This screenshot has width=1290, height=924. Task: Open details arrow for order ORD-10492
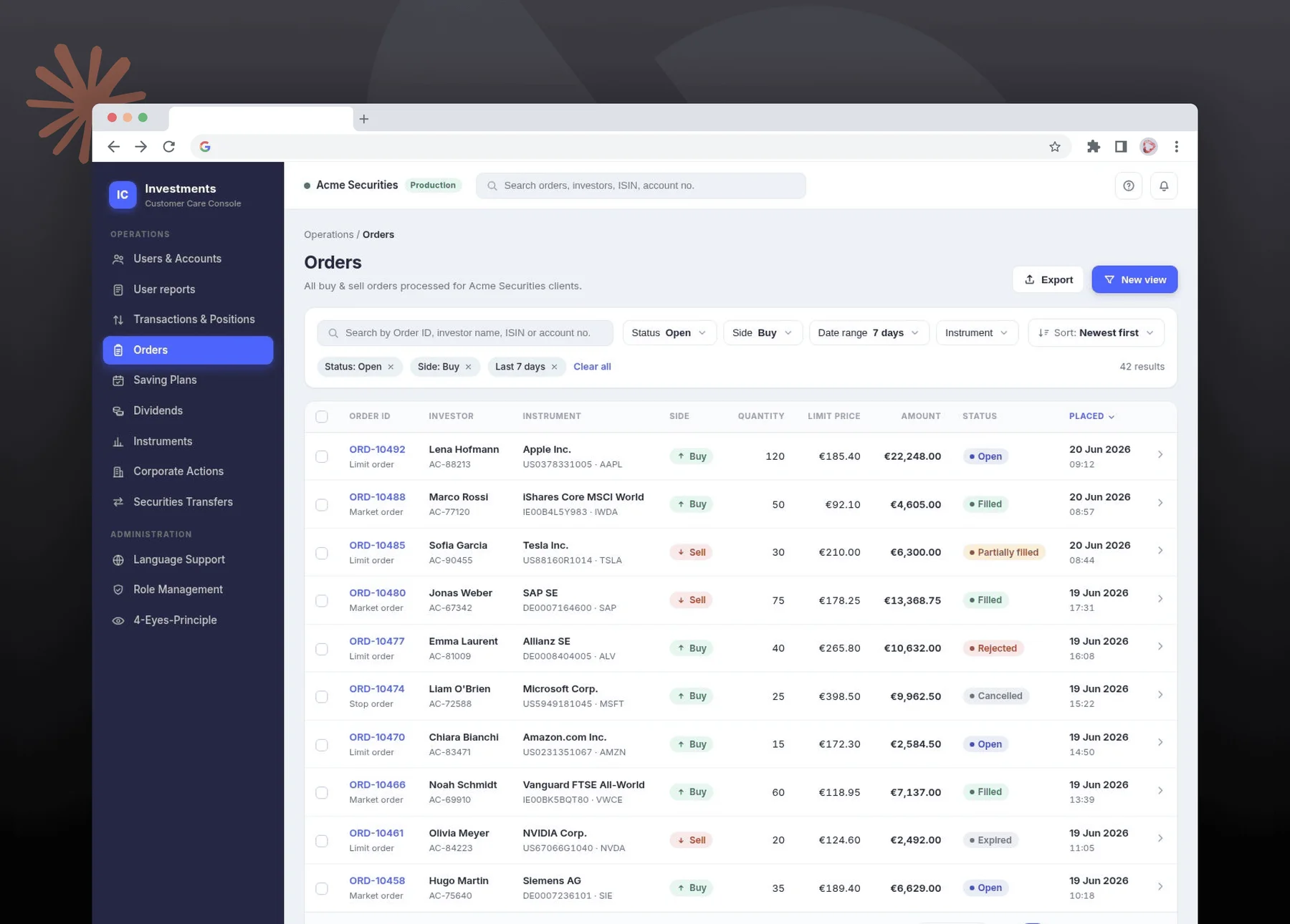pyautogui.click(x=1160, y=455)
